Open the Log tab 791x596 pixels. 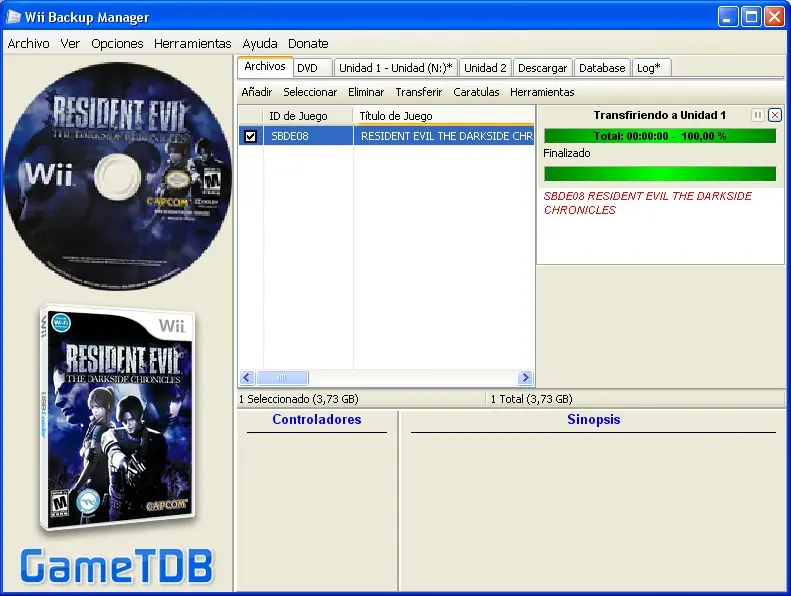click(651, 68)
